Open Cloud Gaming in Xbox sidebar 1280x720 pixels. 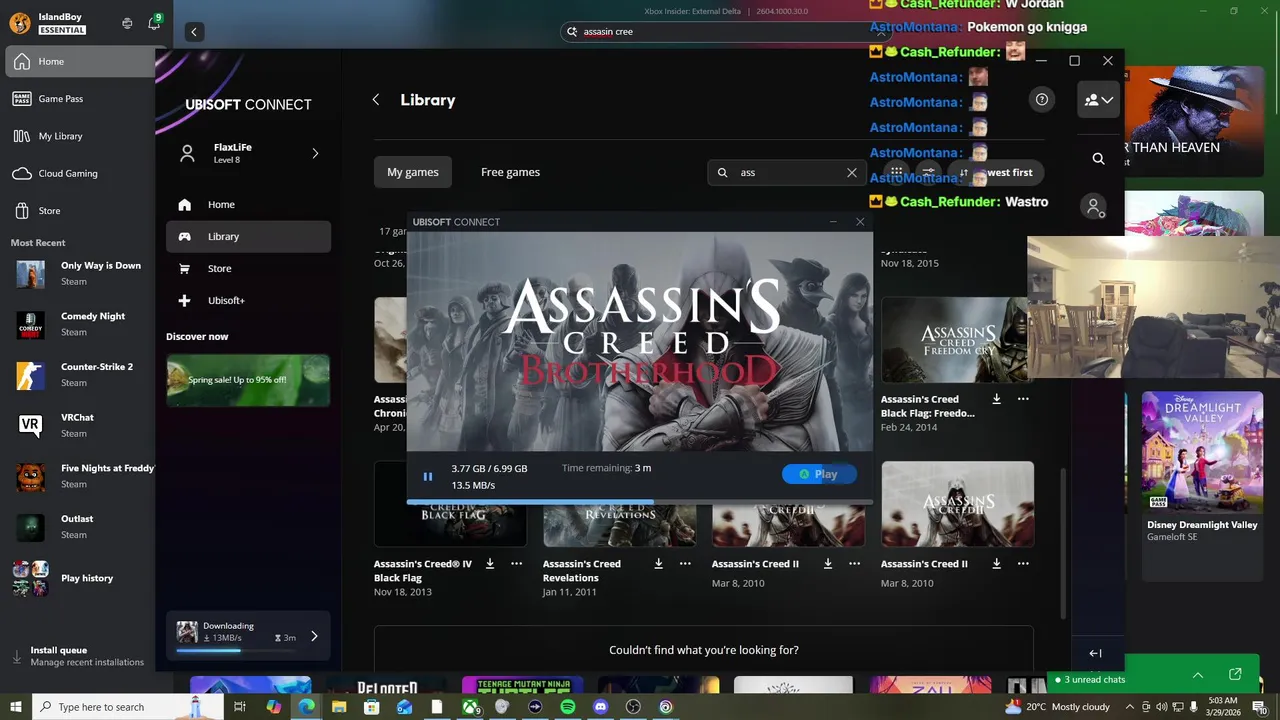tap(80, 173)
